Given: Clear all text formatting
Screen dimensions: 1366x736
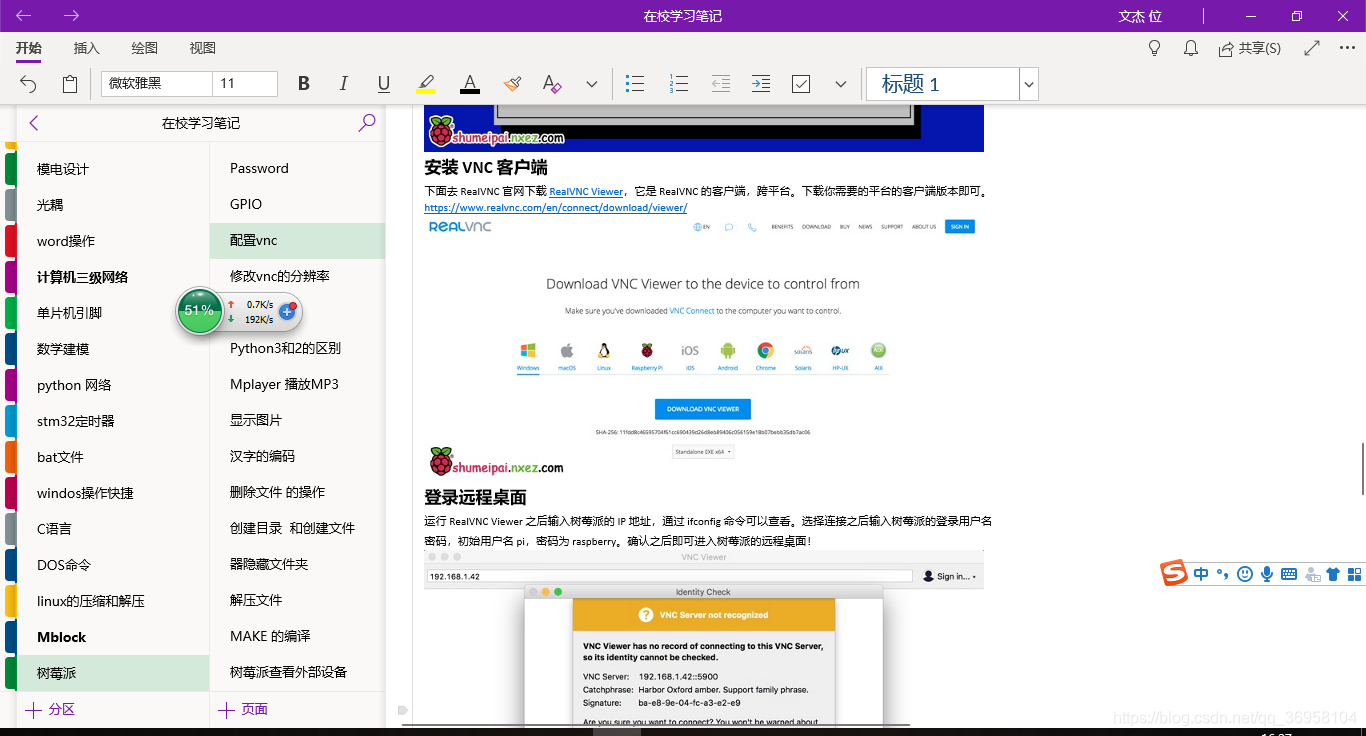Looking at the screenshot, I should 551,84.
